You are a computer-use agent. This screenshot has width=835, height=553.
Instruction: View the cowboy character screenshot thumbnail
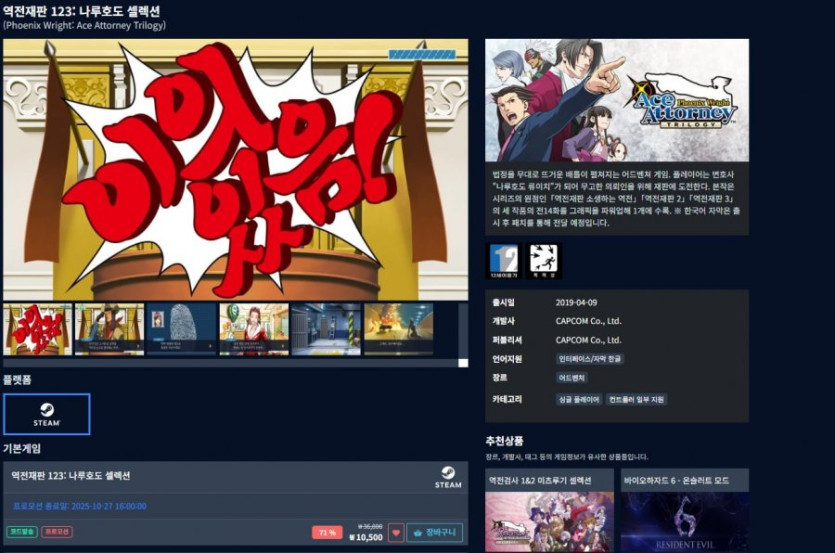pos(110,329)
